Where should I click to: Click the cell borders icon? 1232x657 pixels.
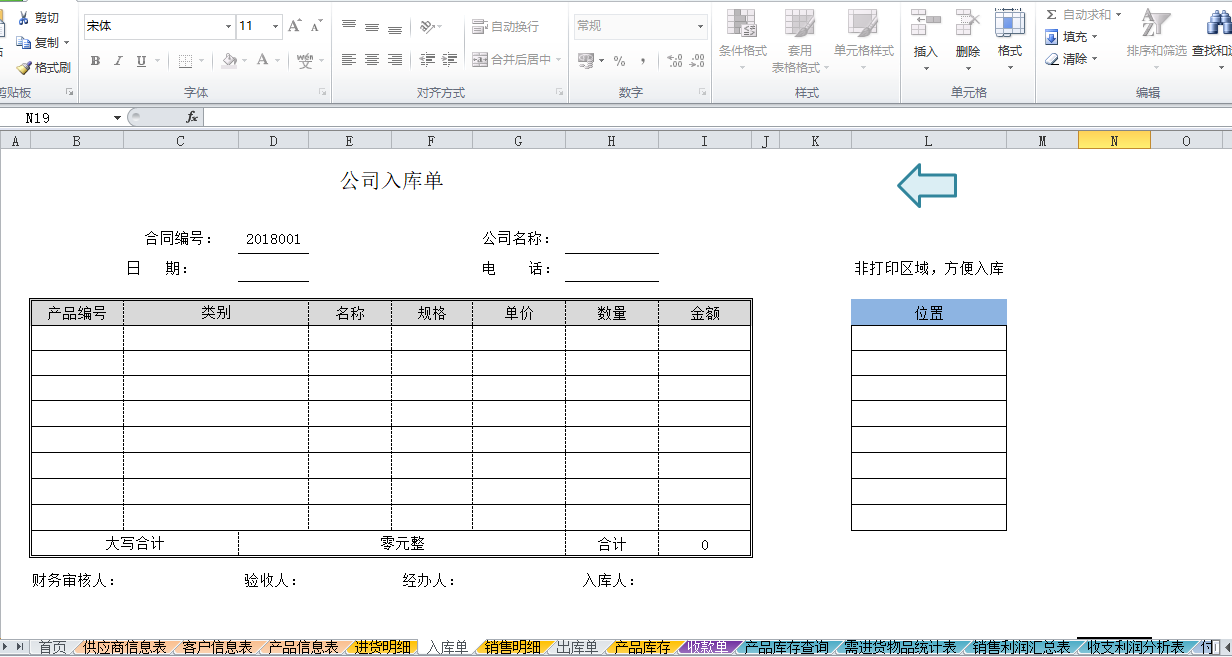[185, 61]
